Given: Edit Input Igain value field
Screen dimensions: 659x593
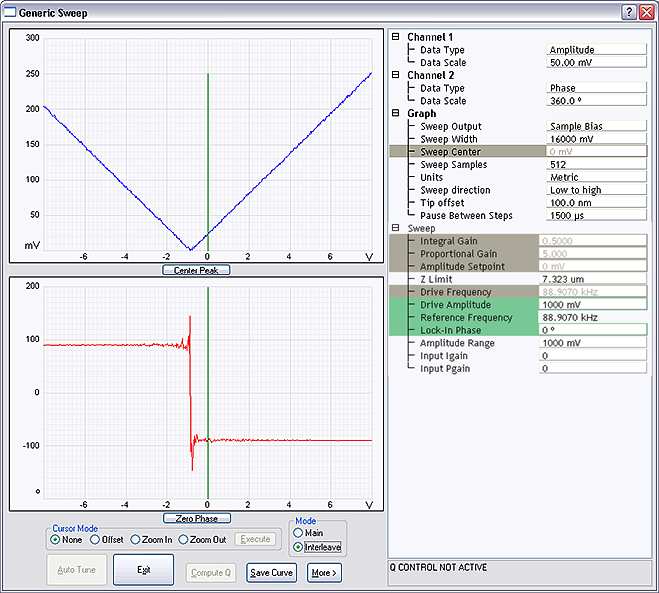Looking at the screenshot, I should [593, 356].
